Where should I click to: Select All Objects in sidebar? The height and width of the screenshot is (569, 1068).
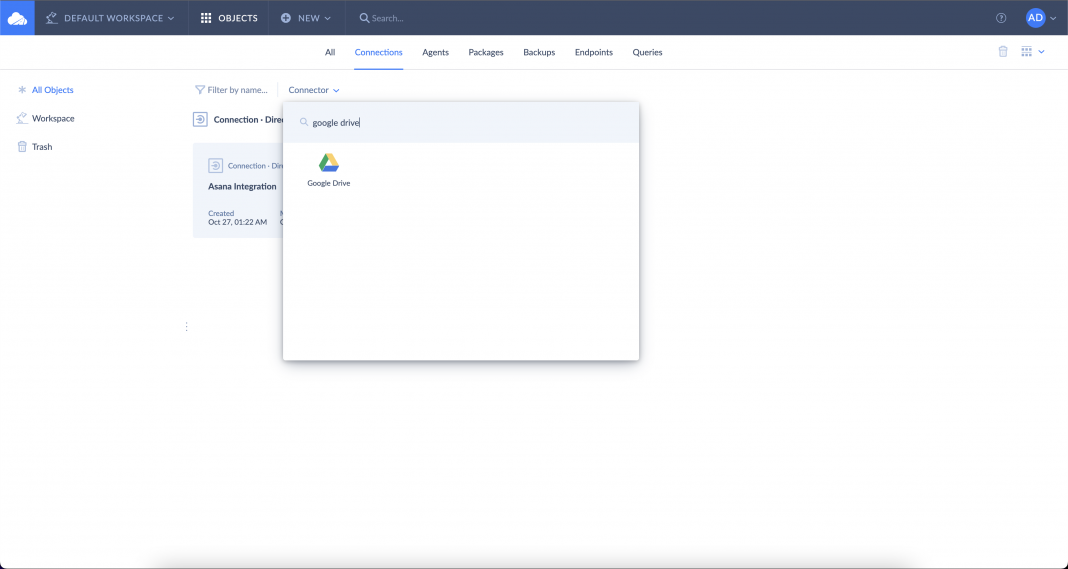(52, 90)
